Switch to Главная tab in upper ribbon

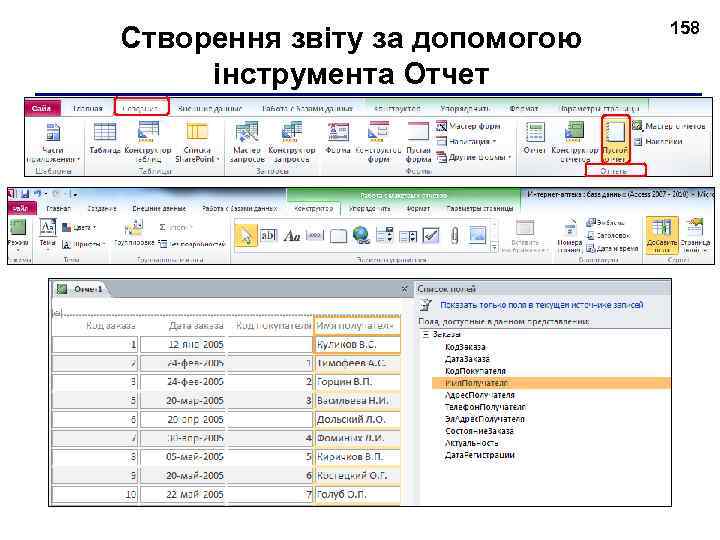pos(88,108)
